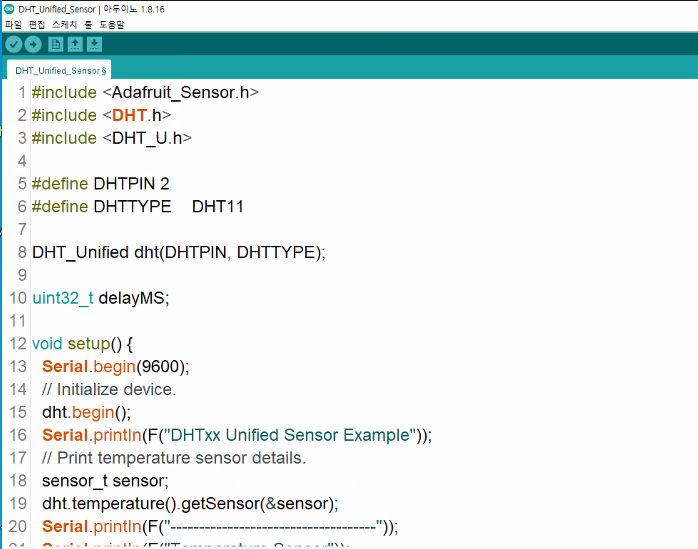698x549 pixels.
Task: Click the DHT11 value on line 6
Action: click(218, 207)
